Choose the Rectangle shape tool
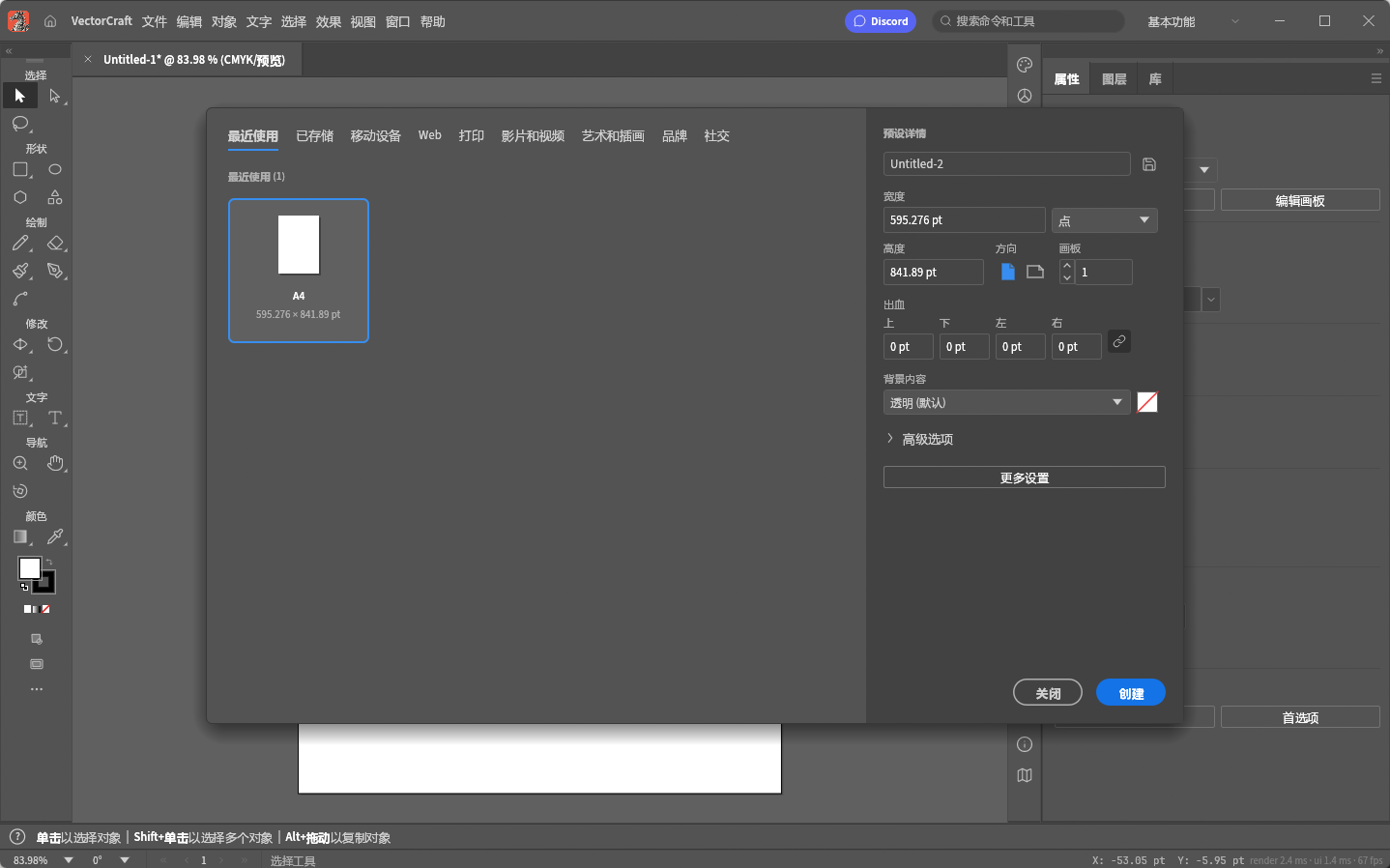1390x868 pixels. 20,170
